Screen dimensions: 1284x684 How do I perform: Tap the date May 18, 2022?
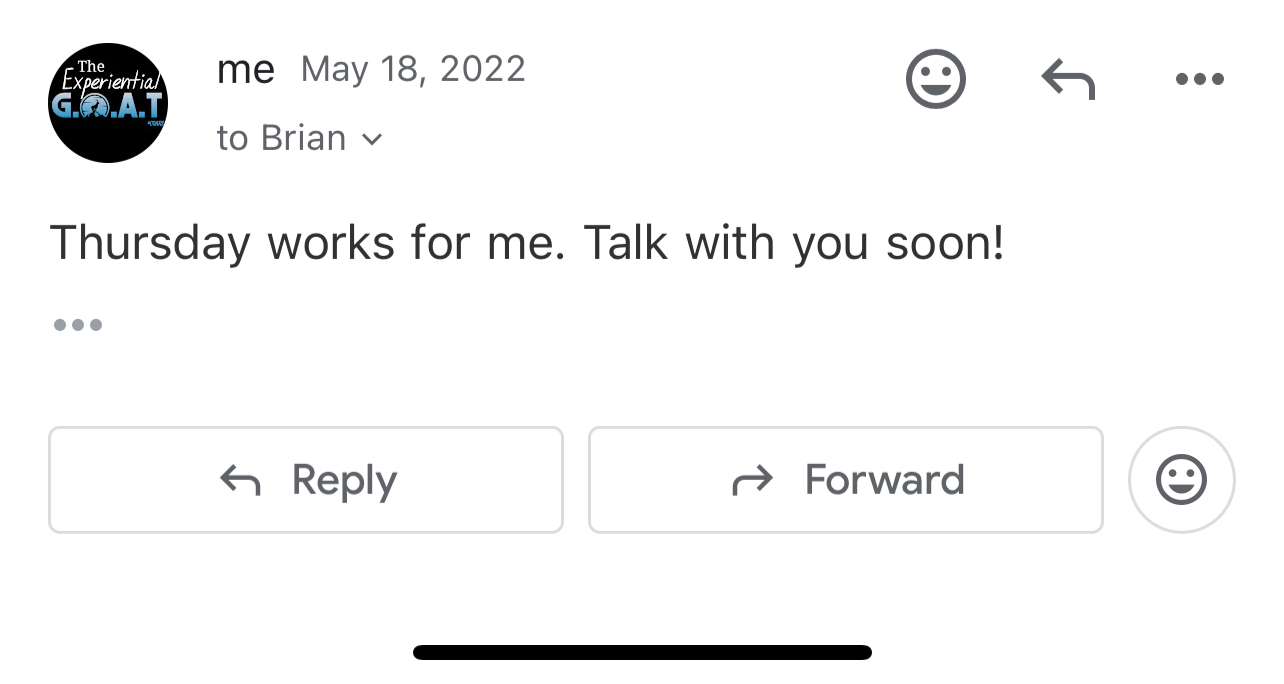coord(413,69)
